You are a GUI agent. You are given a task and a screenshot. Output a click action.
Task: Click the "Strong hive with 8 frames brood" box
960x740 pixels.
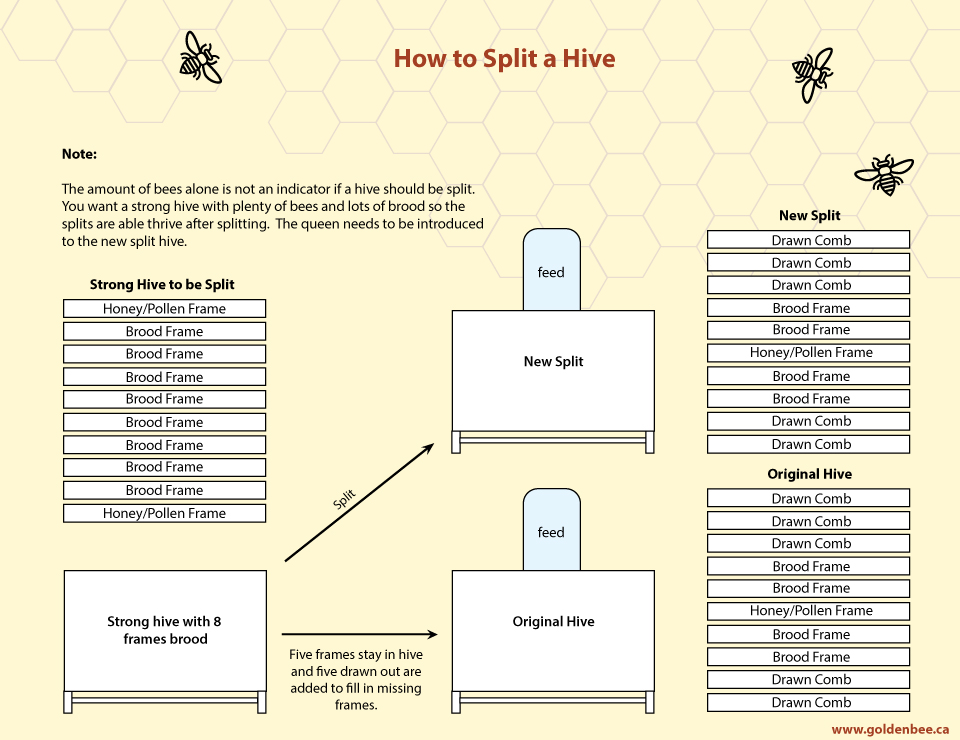(165, 631)
